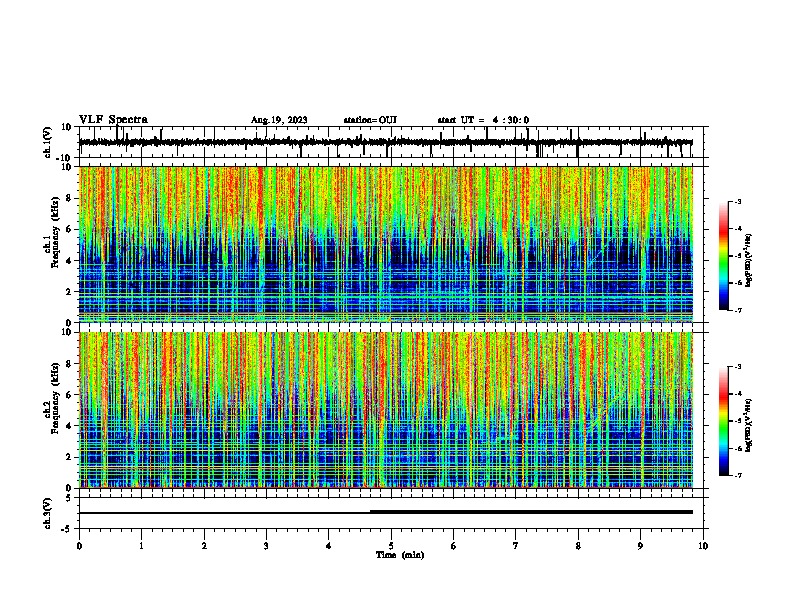Click the ch.2 spectrogram color scale bar

point(723,421)
